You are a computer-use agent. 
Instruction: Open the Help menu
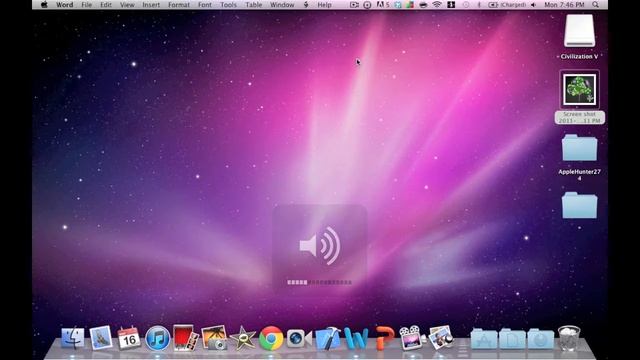click(324, 5)
